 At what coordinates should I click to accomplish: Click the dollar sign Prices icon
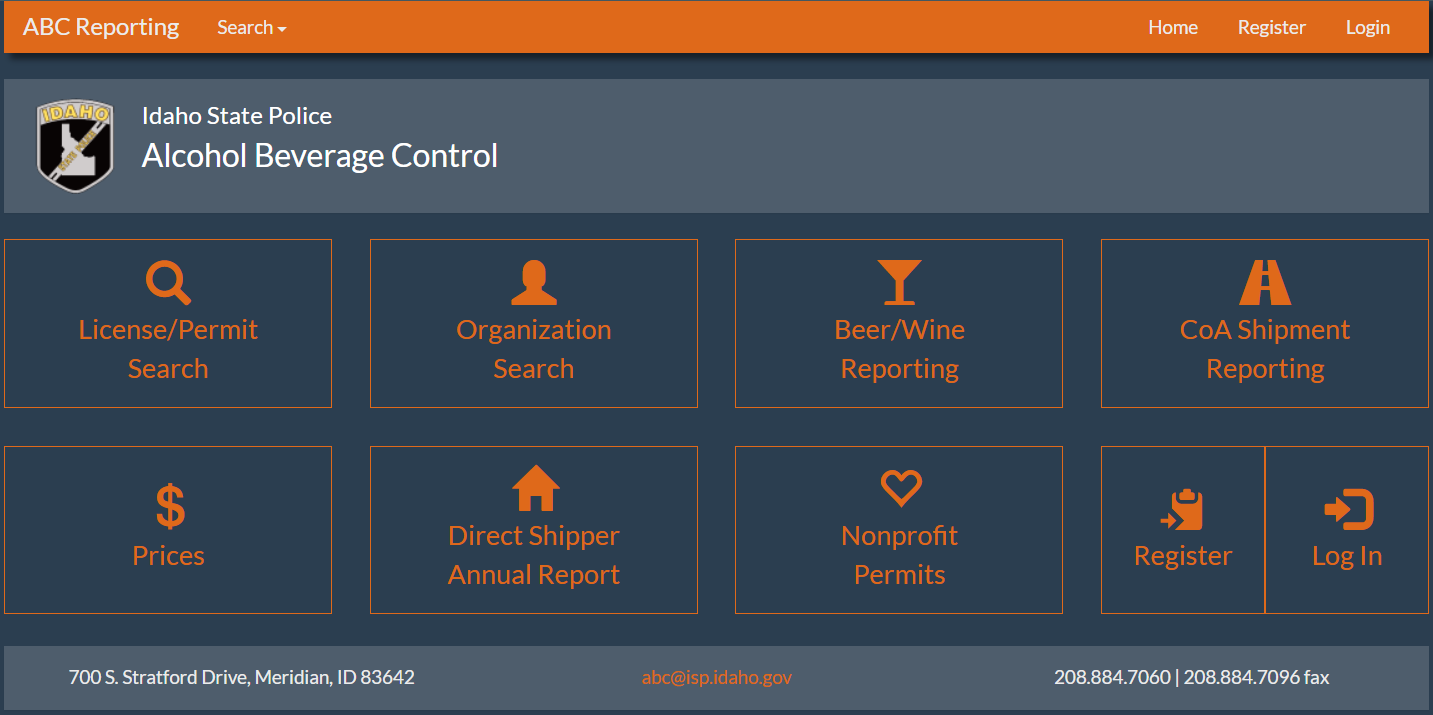tap(169, 506)
